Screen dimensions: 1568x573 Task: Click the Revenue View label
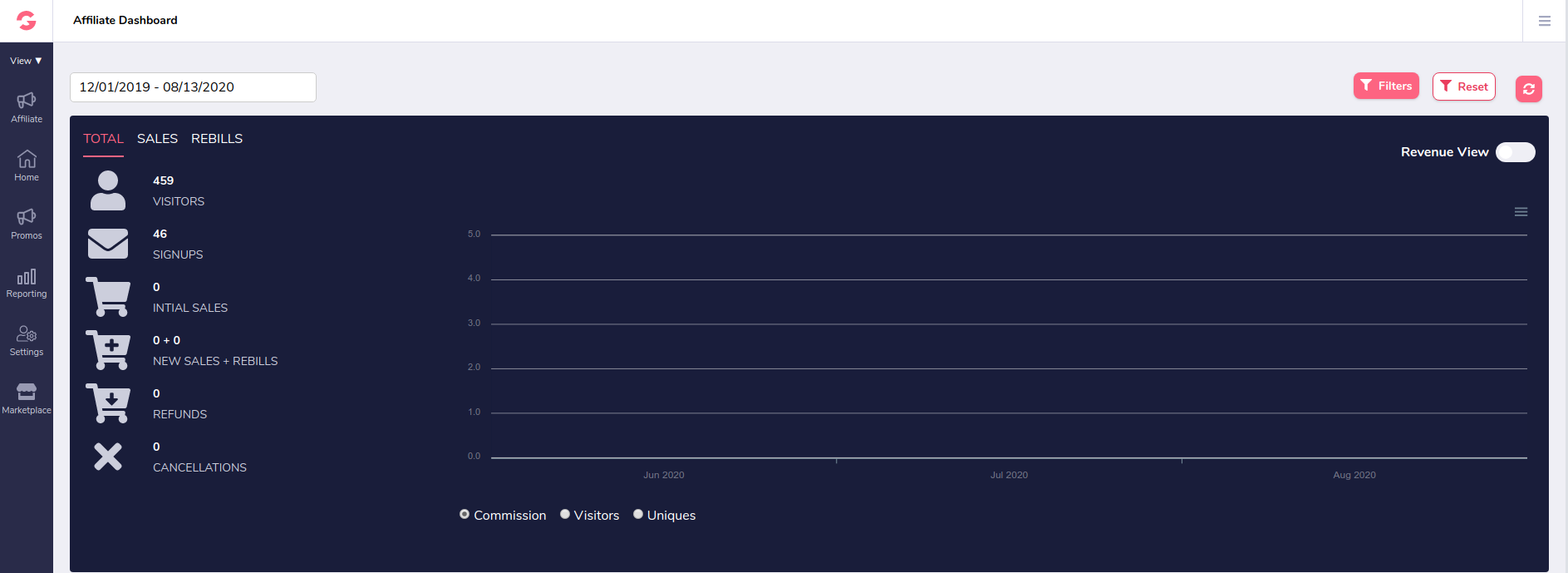point(1444,152)
